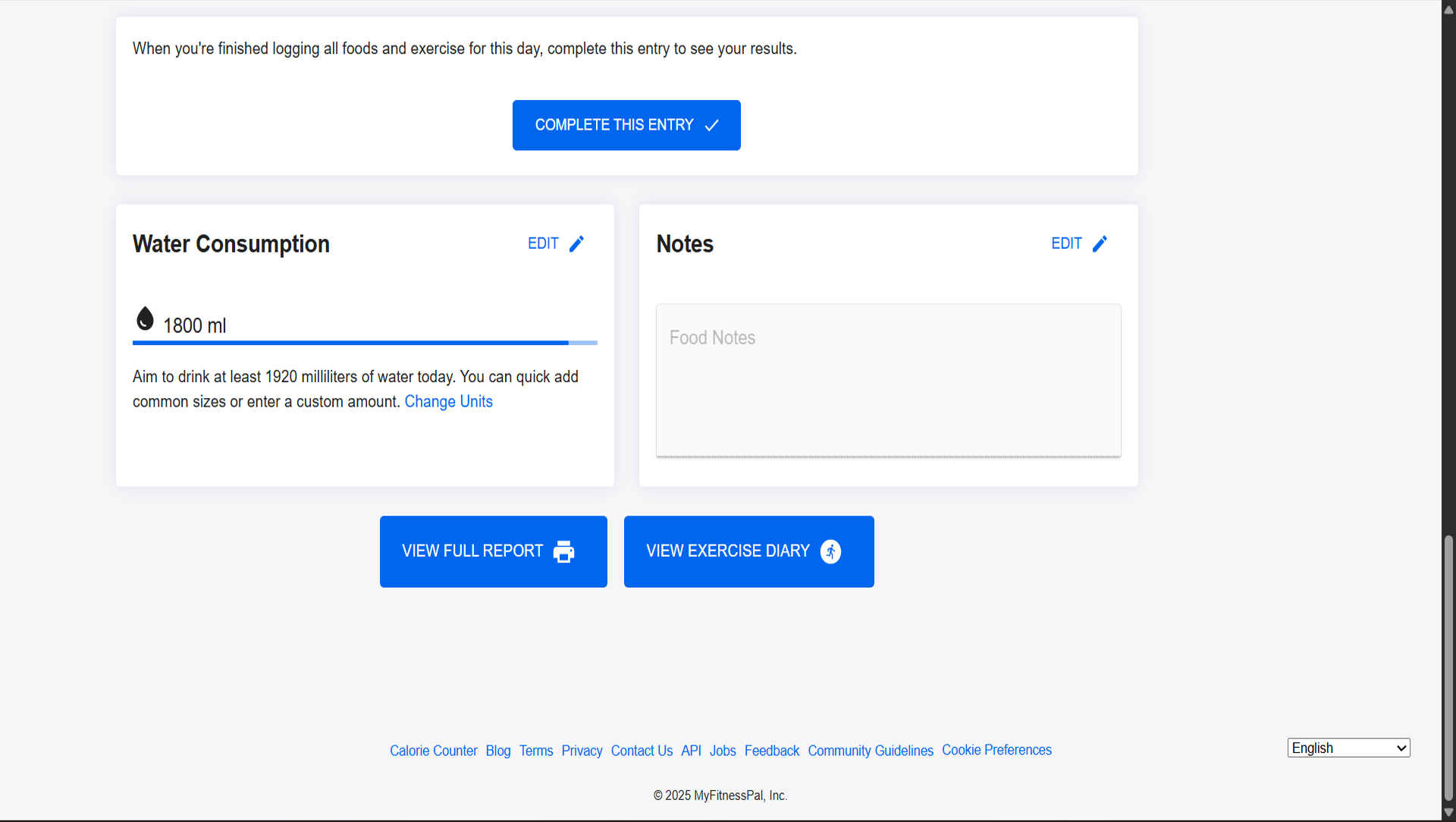Click inside the Food Notes text area
1456x822 pixels.
tap(887, 380)
